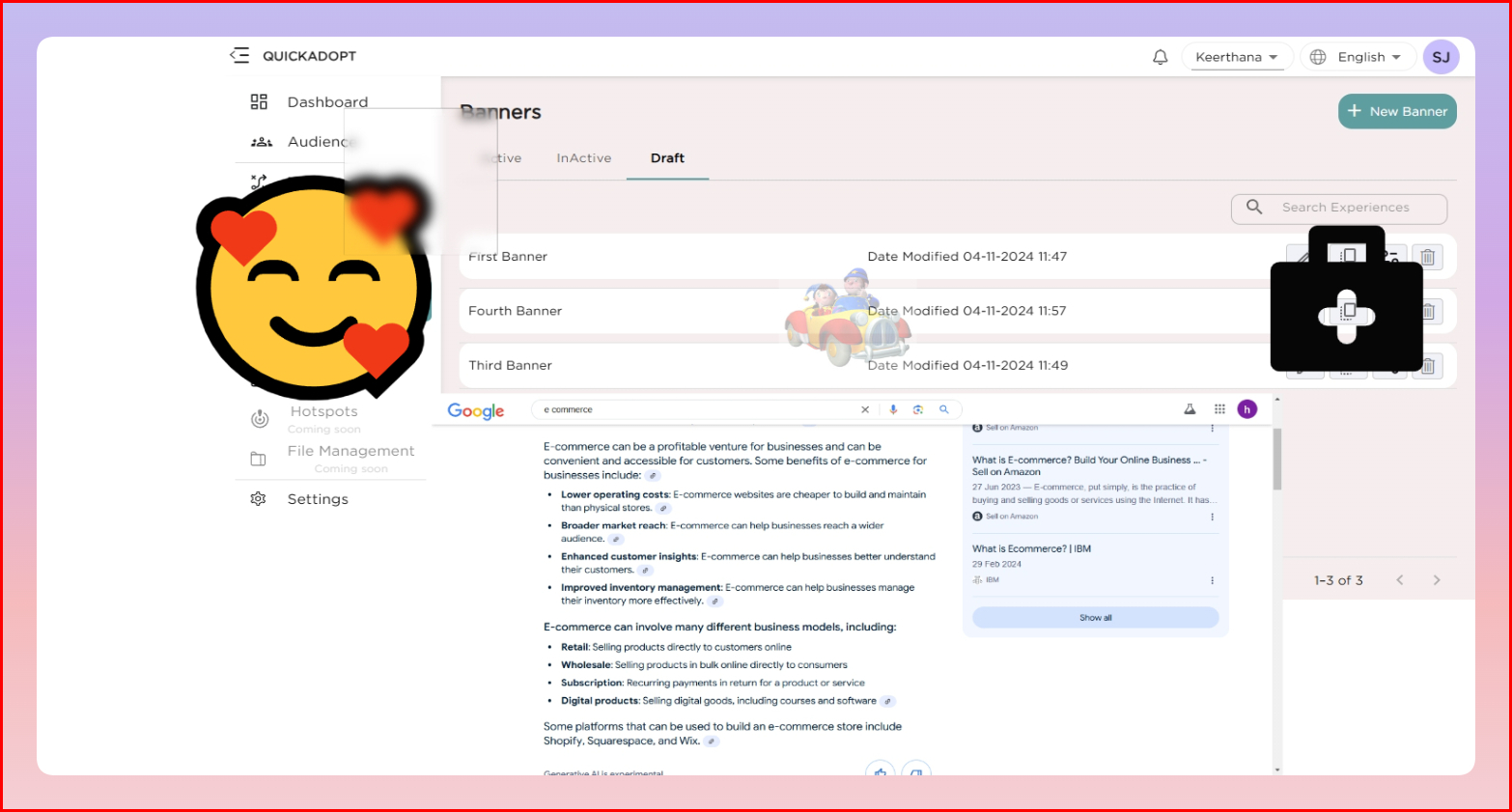Click the Audience people icon
Image resolution: width=1512 pixels, height=812 pixels.
(262, 142)
